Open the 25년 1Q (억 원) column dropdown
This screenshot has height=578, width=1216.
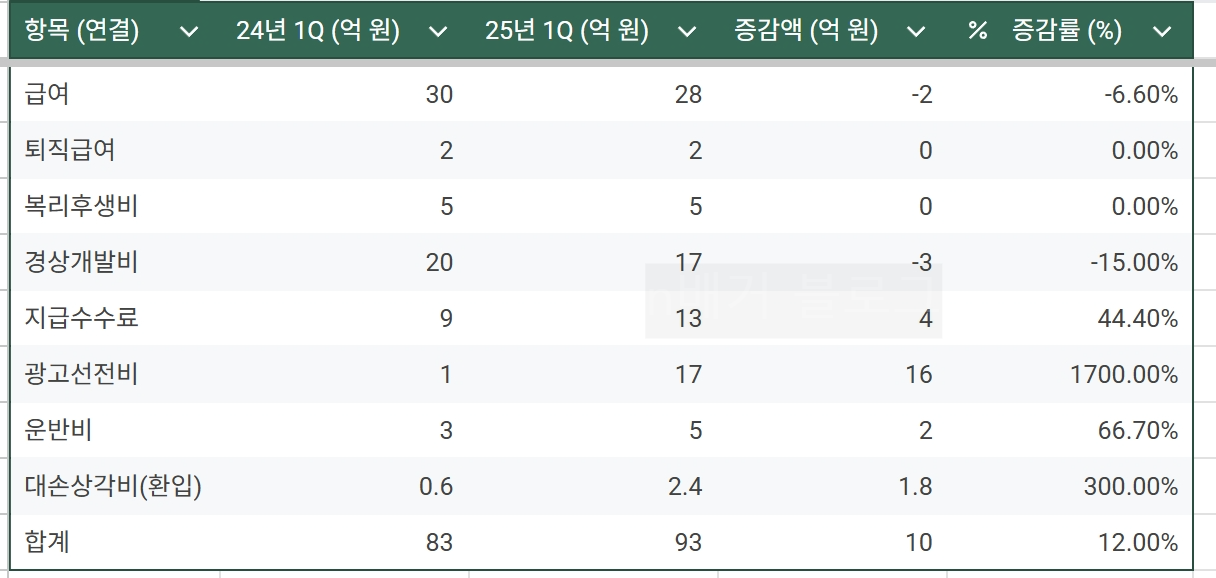(x=686, y=32)
